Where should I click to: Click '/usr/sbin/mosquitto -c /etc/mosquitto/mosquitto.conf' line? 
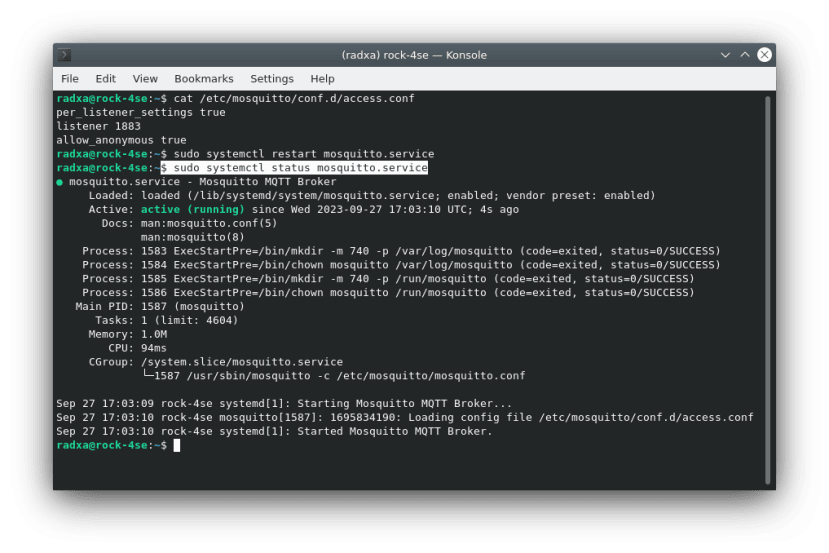(356, 376)
